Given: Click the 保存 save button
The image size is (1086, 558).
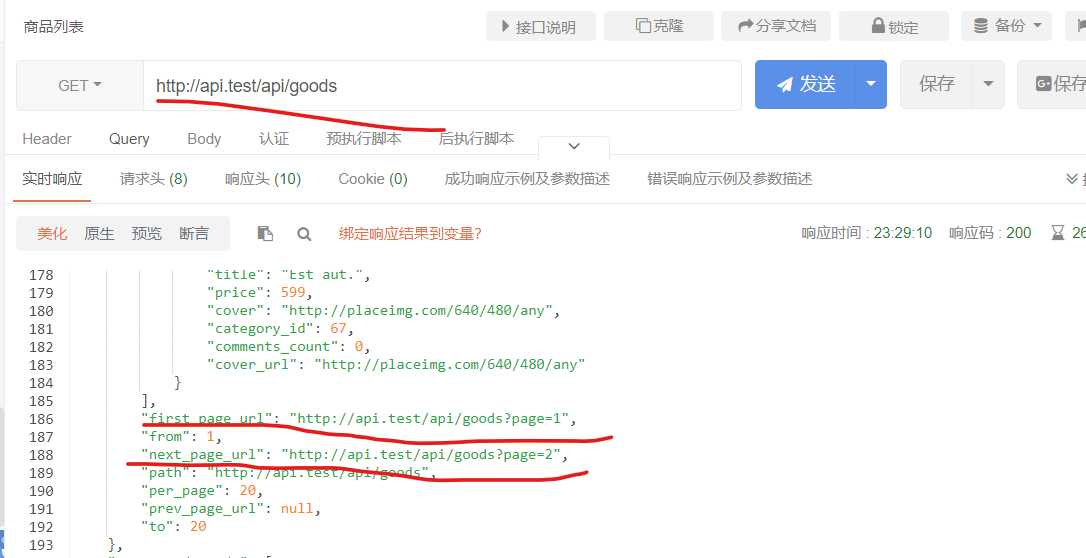Looking at the screenshot, I should click(x=936, y=84).
